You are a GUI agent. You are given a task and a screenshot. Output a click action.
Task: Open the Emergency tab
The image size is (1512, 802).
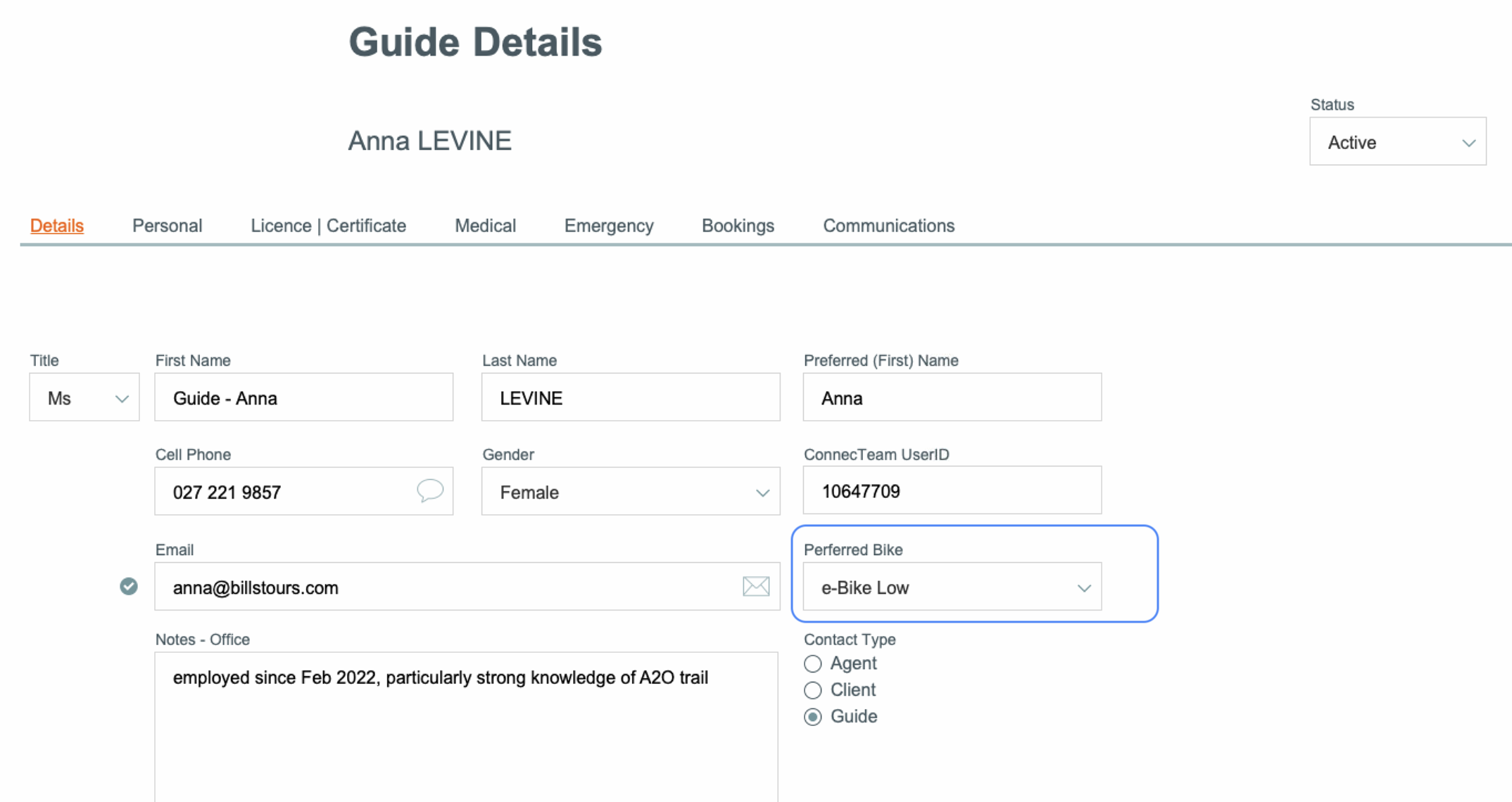(x=609, y=226)
